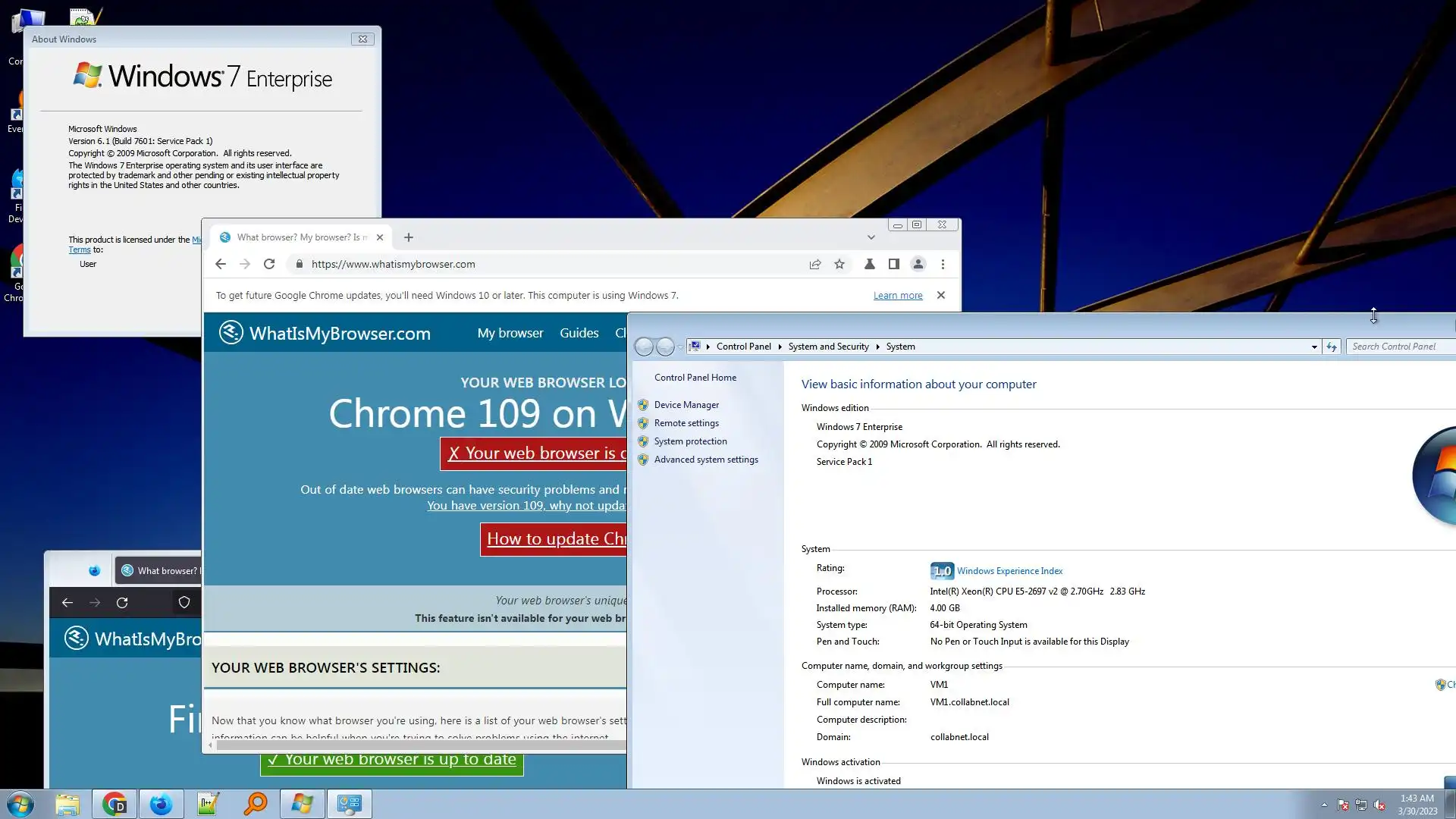This screenshot has height=819, width=1456.
Task: Reload the Chrome page
Action: click(x=268, y=264)
